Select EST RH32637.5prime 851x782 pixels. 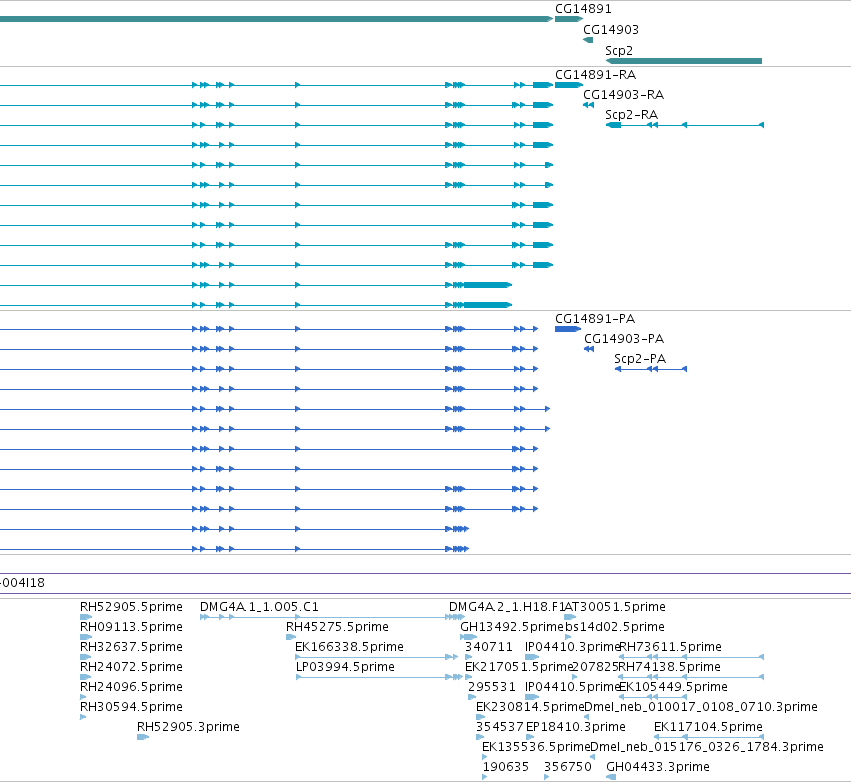[131, 647]
